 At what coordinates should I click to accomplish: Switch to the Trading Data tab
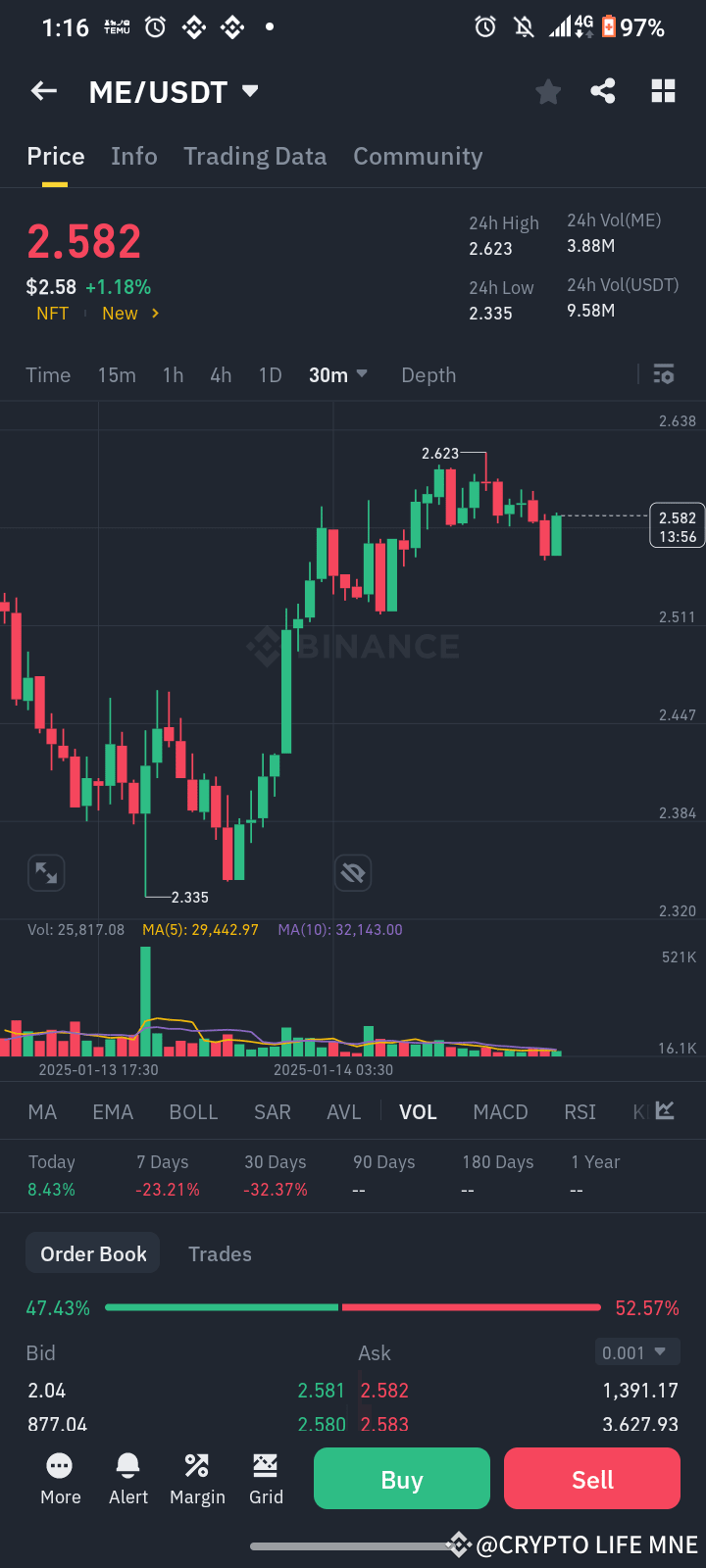[x=255, y=156]
